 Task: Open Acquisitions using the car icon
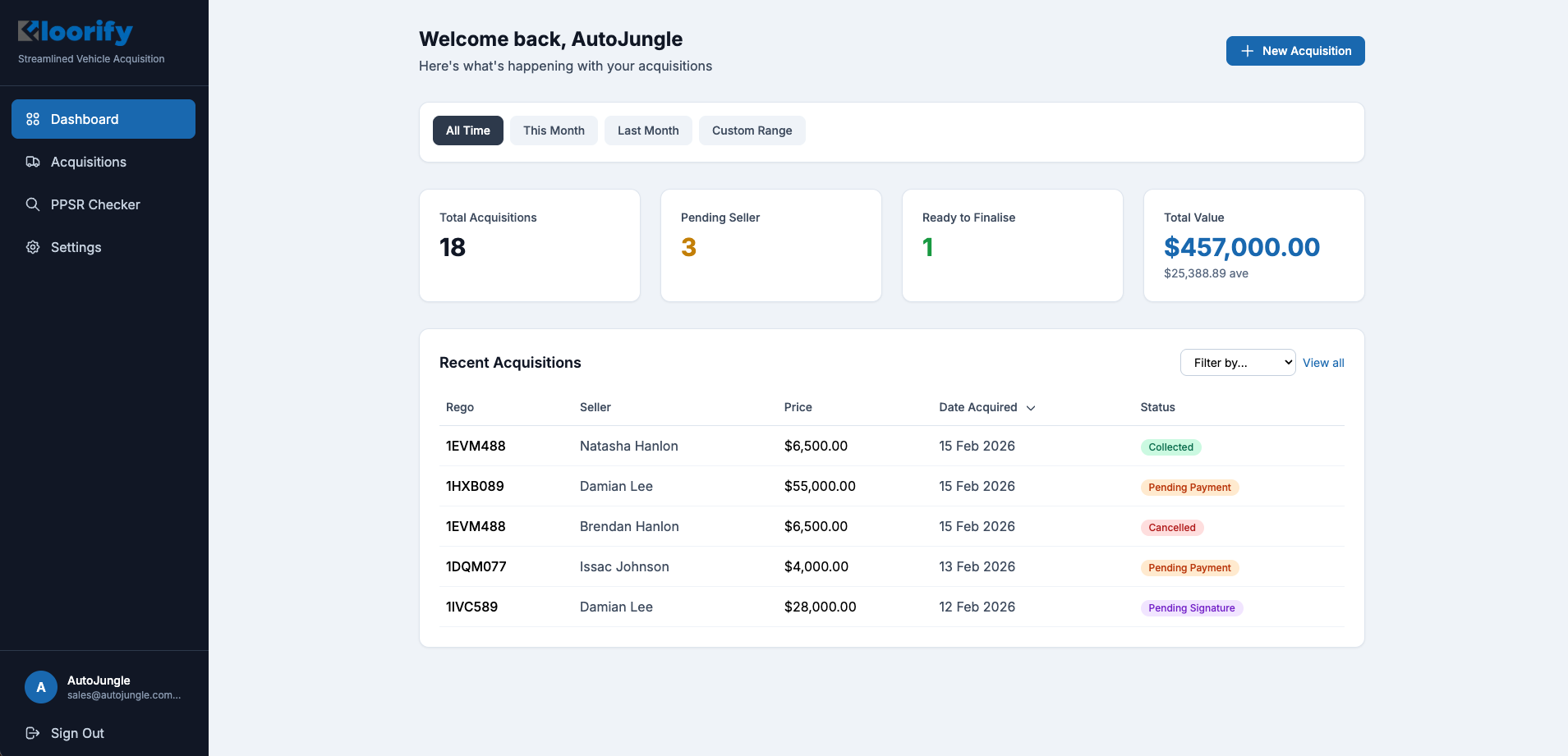(x=33, y=162)
